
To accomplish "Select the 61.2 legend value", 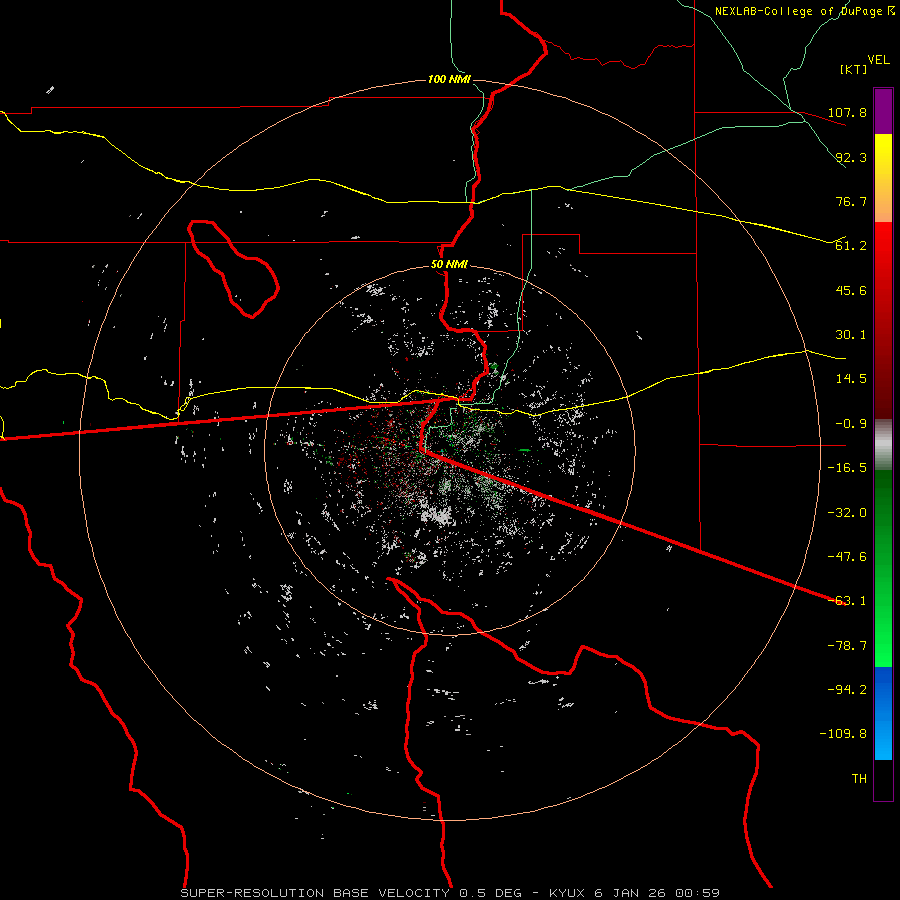I will pos(851,246).
